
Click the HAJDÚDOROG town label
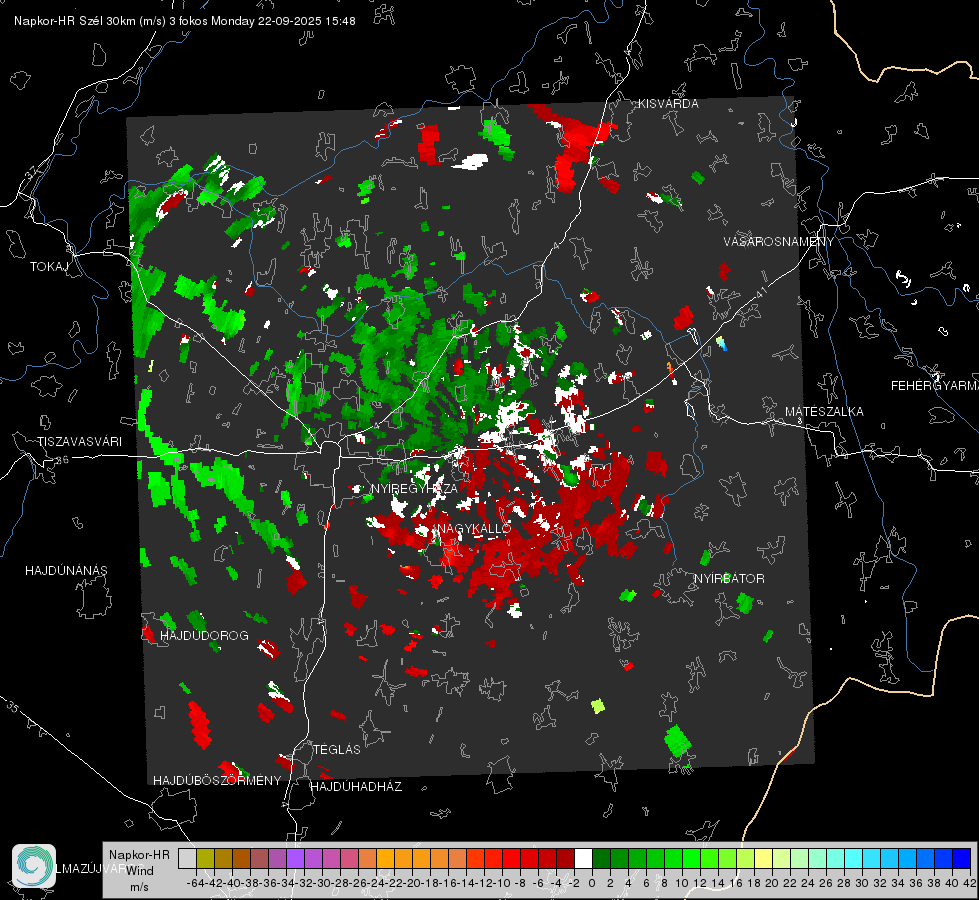click(x=204, y=636)
